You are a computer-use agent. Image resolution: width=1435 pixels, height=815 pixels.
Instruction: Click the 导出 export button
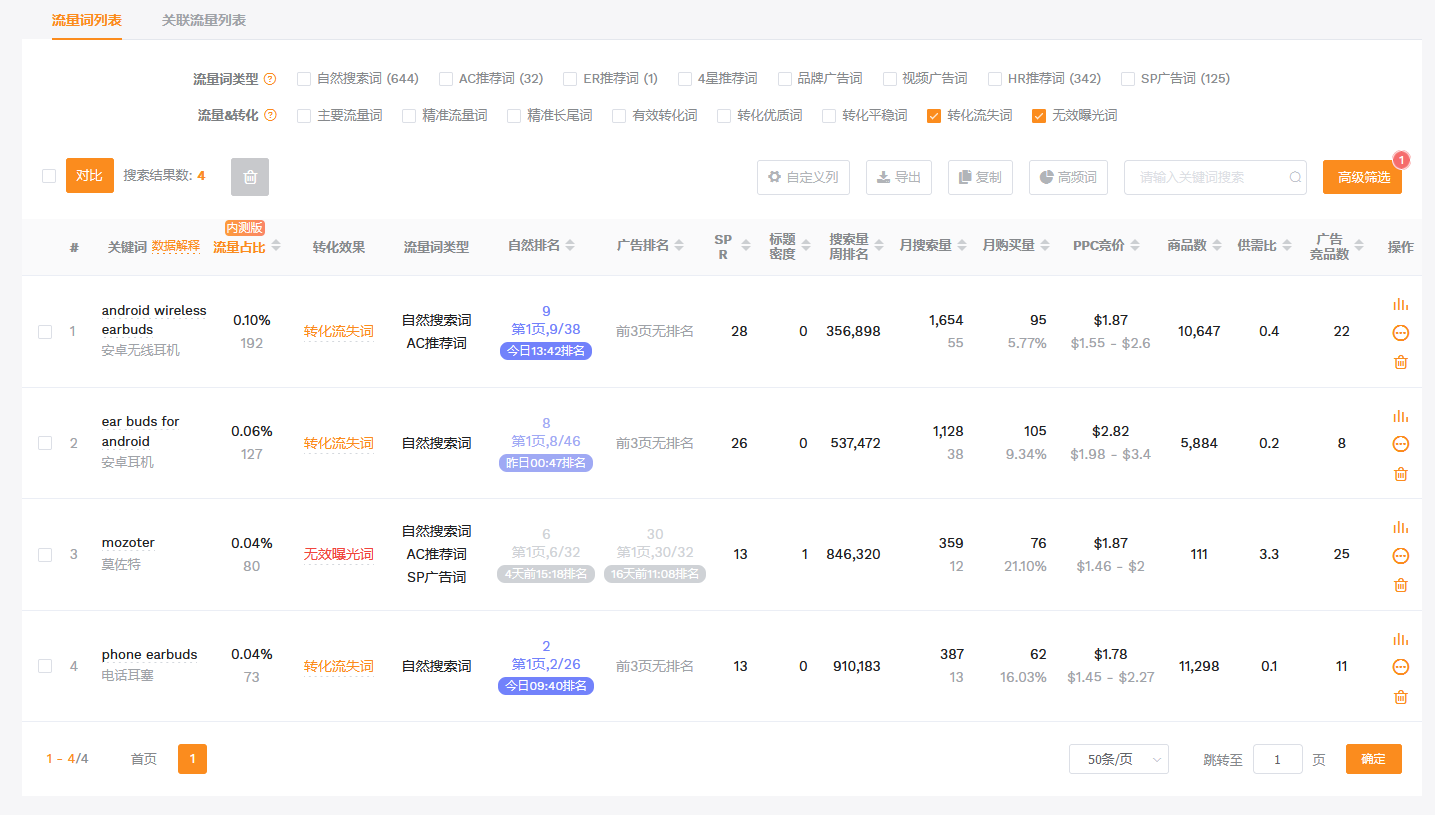coord(898,177)
